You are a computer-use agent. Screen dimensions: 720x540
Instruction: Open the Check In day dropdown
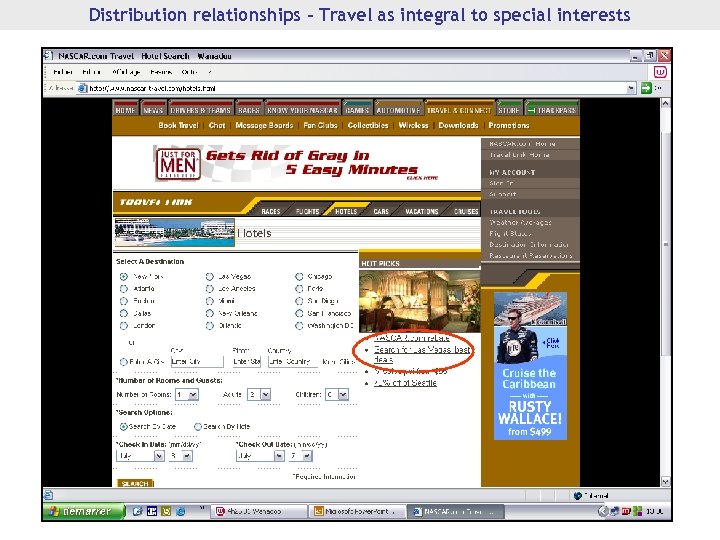187,456
